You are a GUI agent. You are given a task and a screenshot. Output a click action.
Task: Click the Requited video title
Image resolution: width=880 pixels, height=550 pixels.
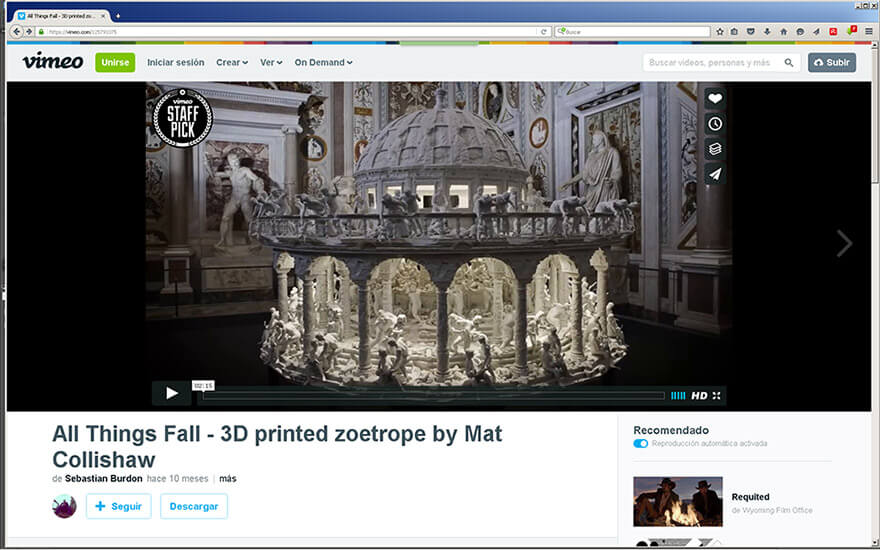(750, 497)
